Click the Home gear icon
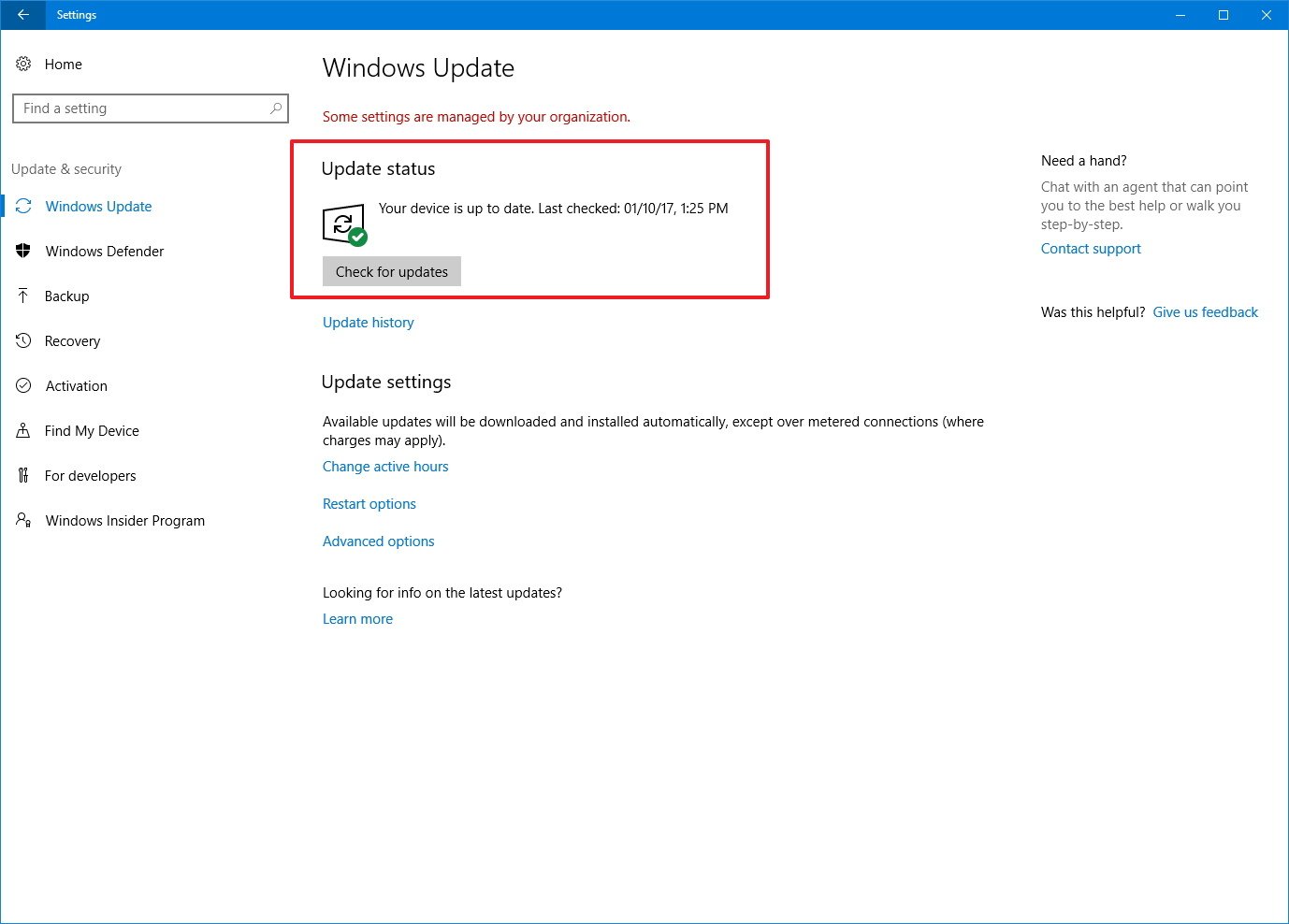The height and width of the screenshot is (924, 1289). [23, 64]
